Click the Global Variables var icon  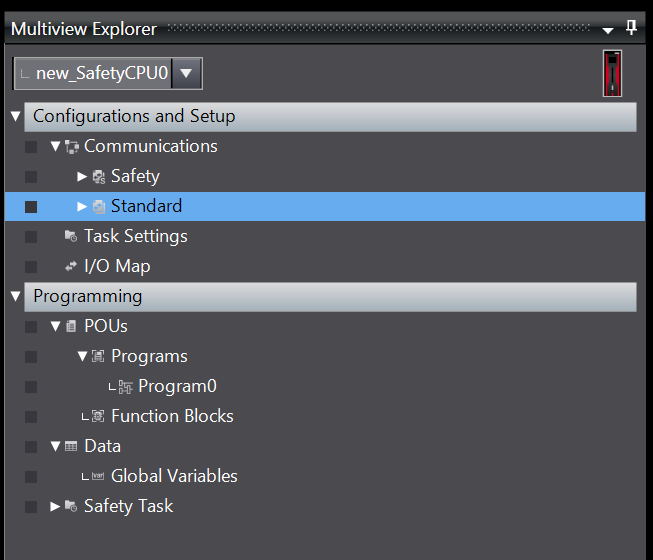click(98, 476)
